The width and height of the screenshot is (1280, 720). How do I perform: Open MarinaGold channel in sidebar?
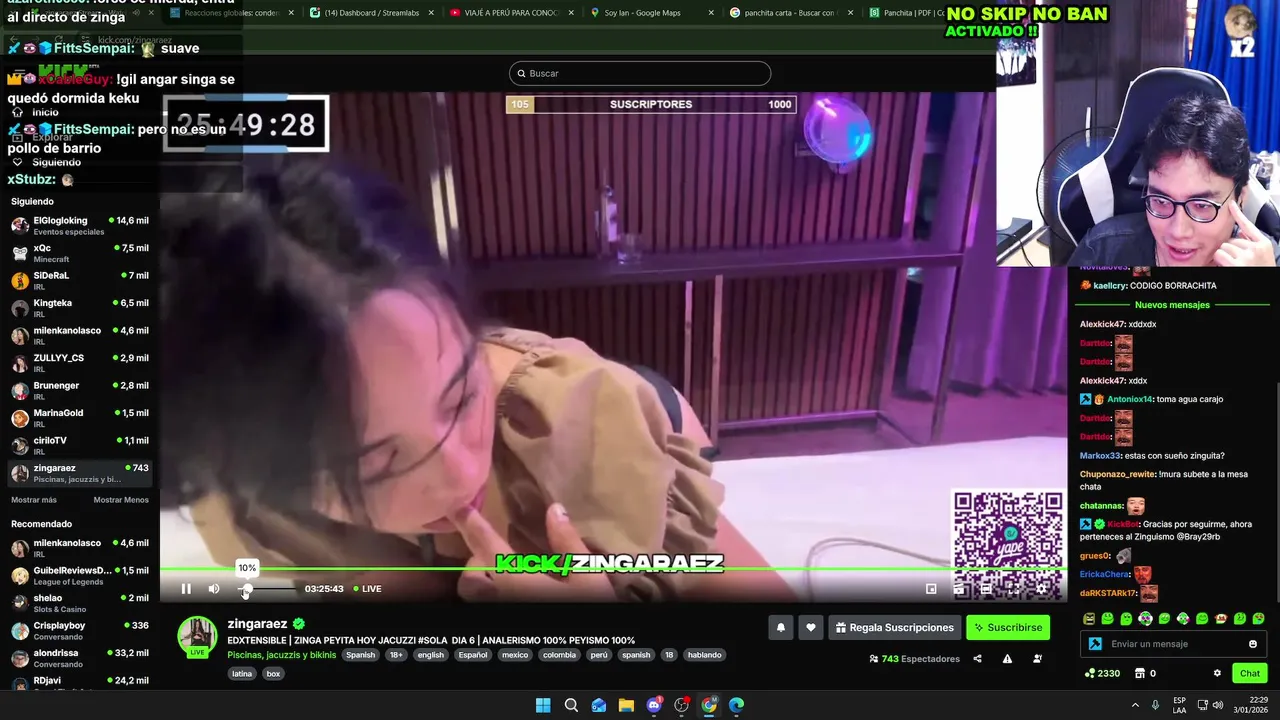tap(80, 418)
